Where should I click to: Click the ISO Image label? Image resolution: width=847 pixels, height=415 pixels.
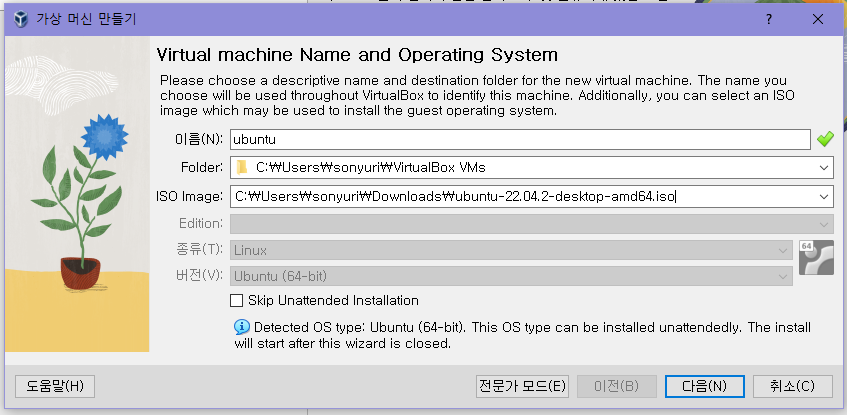click(x=190, y=197)
